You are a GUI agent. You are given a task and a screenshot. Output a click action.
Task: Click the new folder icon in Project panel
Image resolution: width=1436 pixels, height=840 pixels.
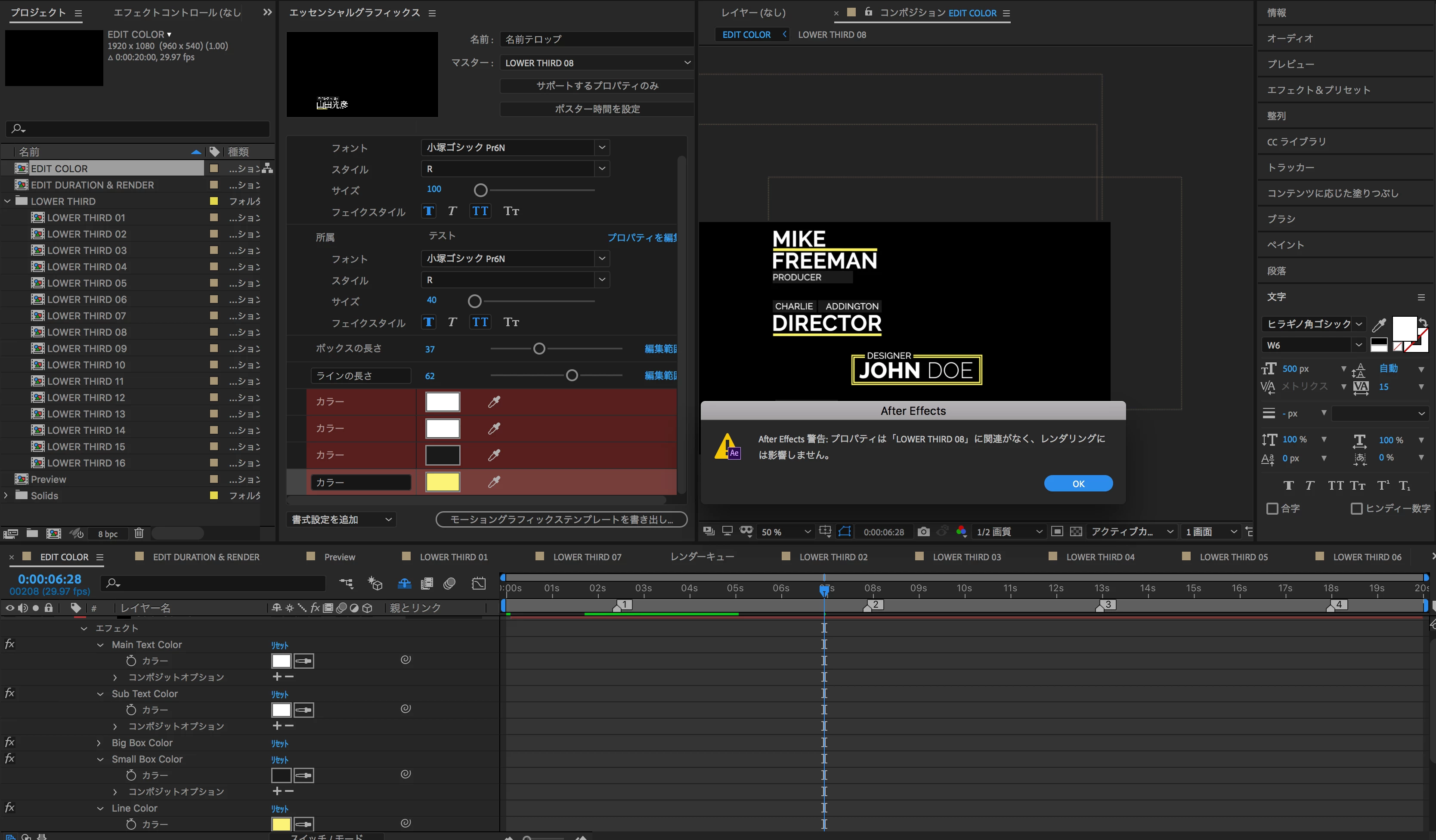[32, 533]
